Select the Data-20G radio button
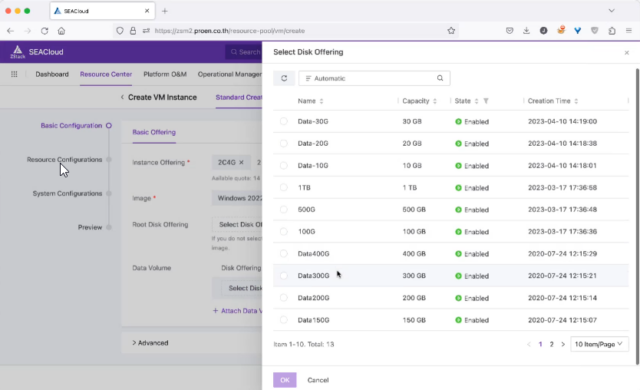 coord(284,143)
